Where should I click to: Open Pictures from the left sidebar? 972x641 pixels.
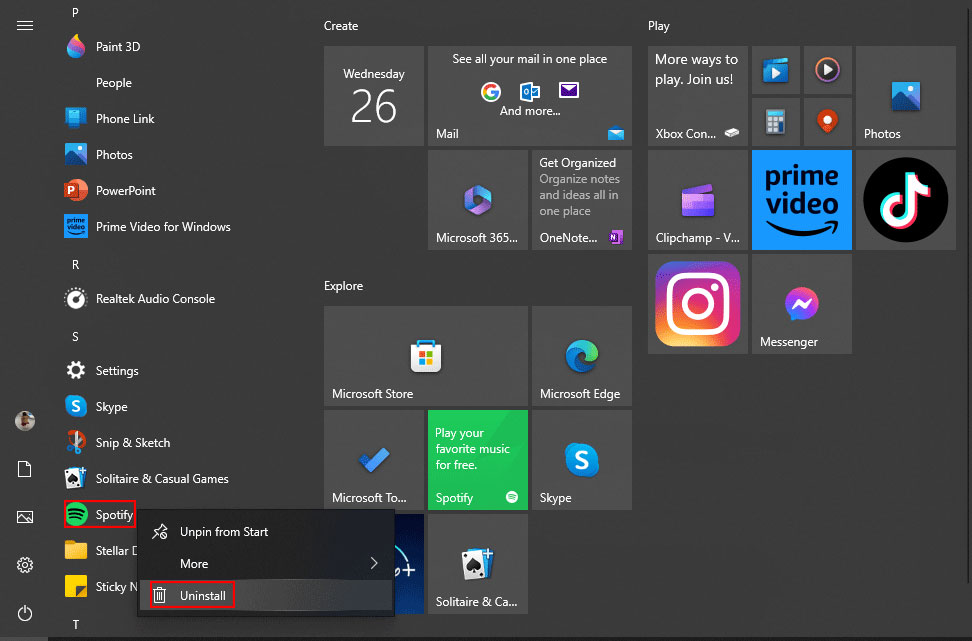[x=25, y=517]
